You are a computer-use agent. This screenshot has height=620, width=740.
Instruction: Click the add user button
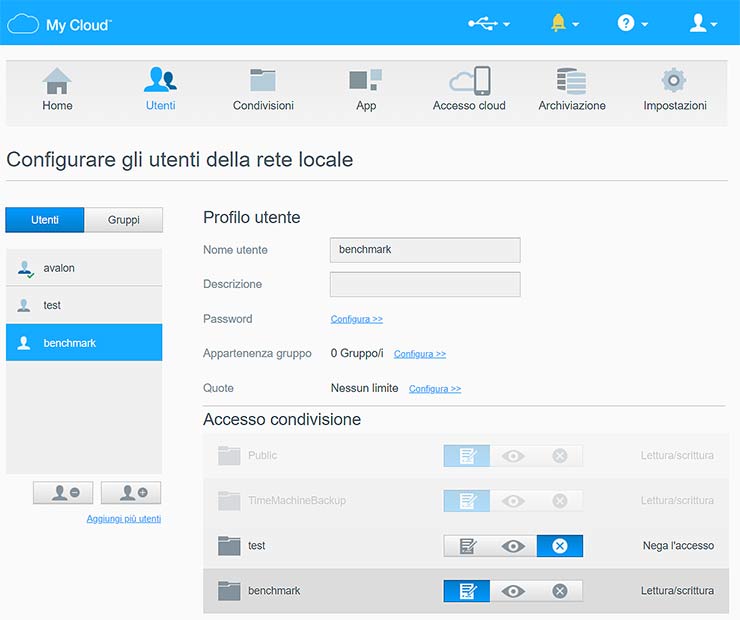tap(133, 492)
